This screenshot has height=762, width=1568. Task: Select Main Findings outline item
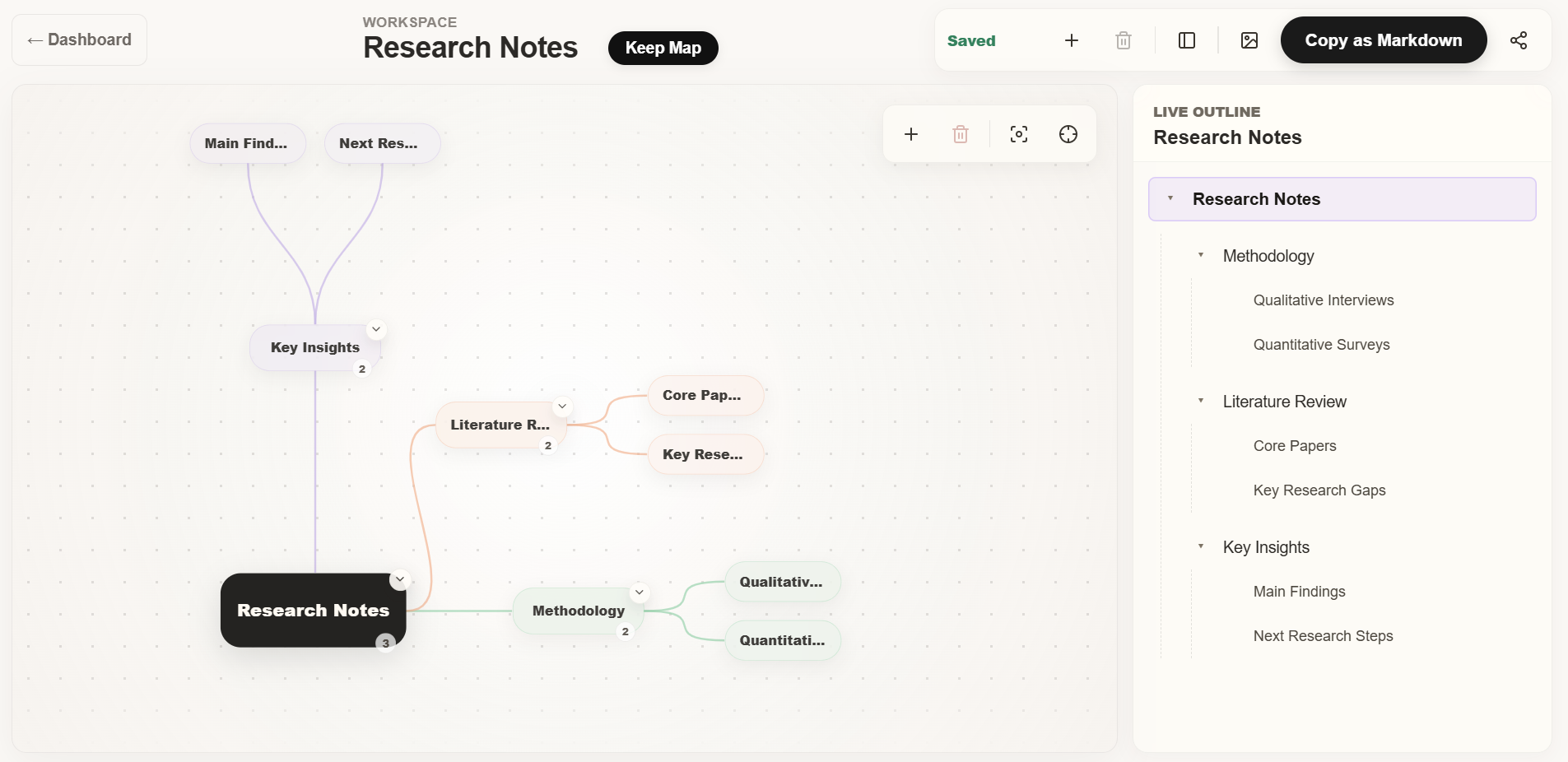click(1299, 592)
